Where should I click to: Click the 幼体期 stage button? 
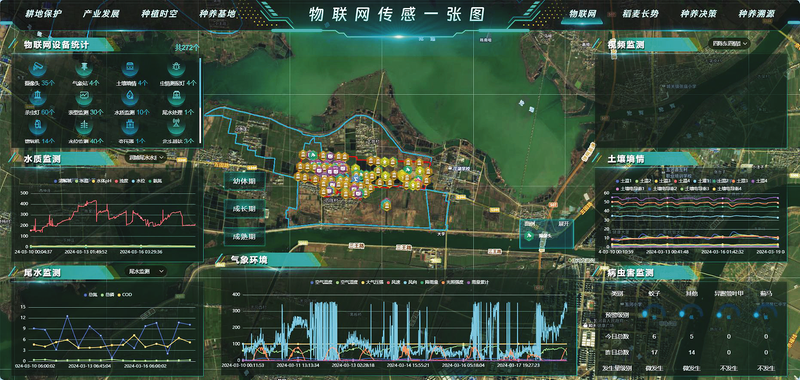245,181
